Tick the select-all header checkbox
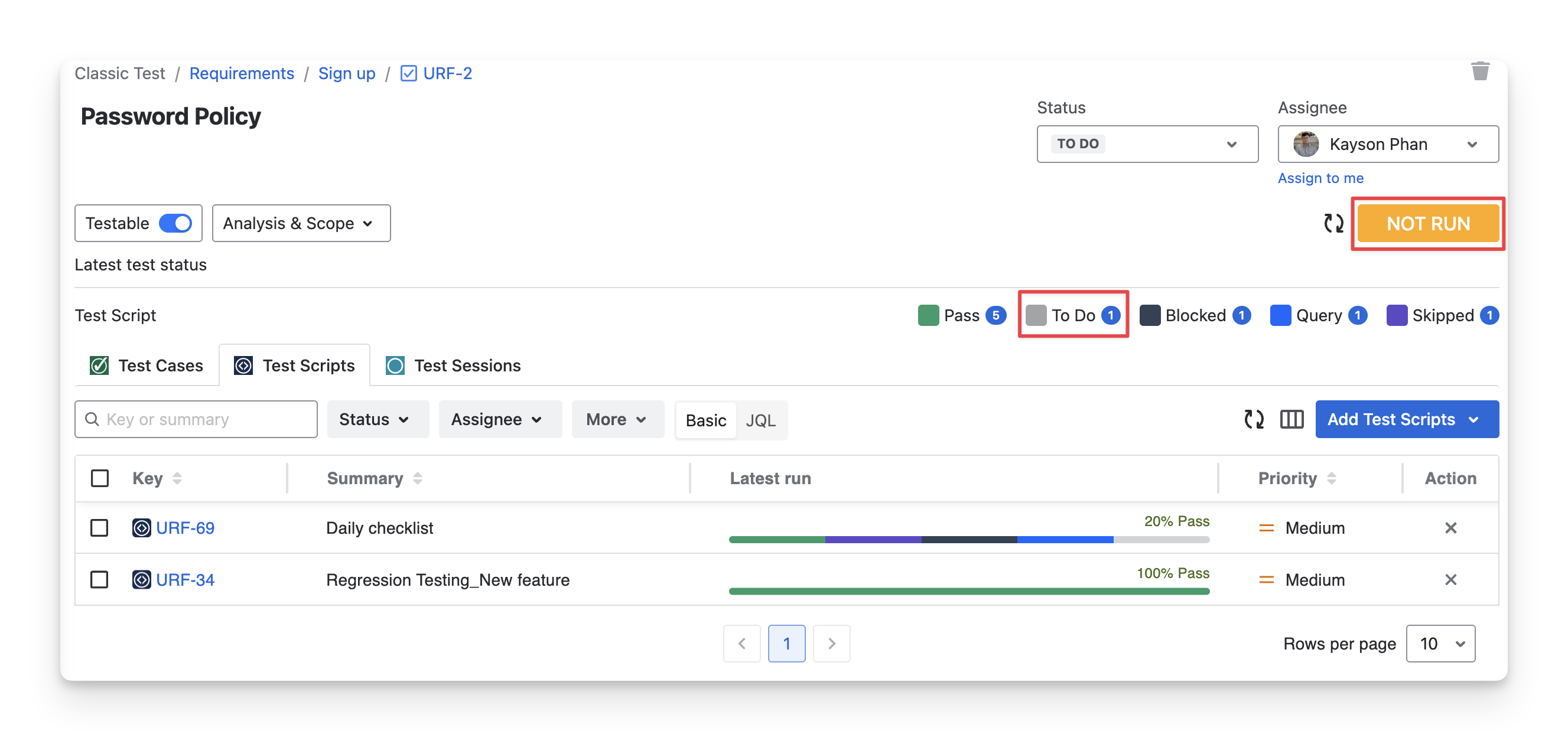The height and width of the screenshot is (741, 1568). tap(100, 478)
